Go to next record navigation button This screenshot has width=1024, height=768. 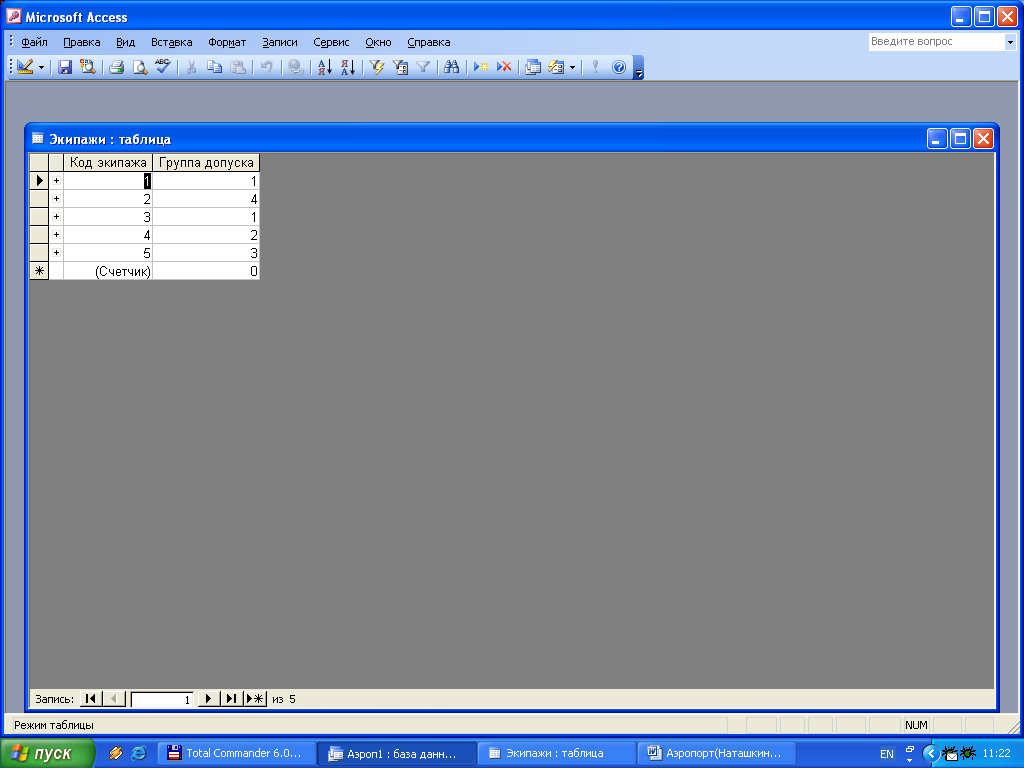pyautogui.click(x=208, y=699)
